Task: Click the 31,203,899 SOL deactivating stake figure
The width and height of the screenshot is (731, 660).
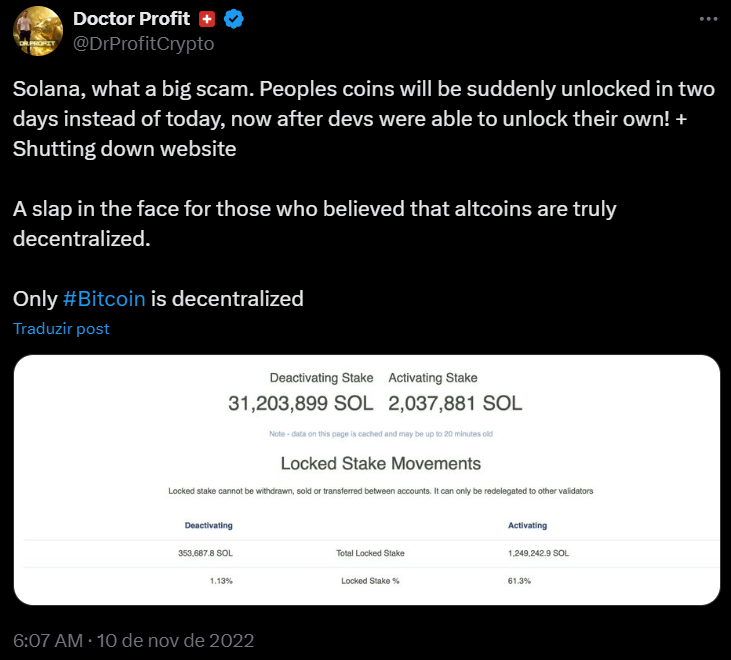Action: 301,403
